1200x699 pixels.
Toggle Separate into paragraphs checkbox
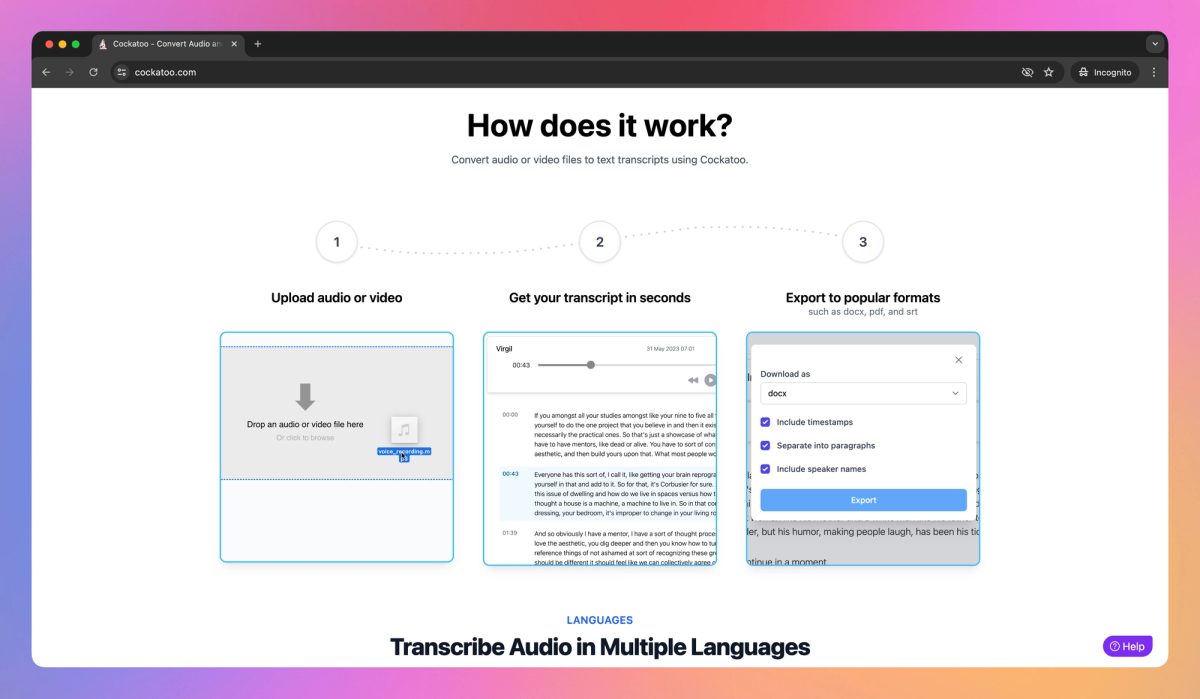point(766,446)
